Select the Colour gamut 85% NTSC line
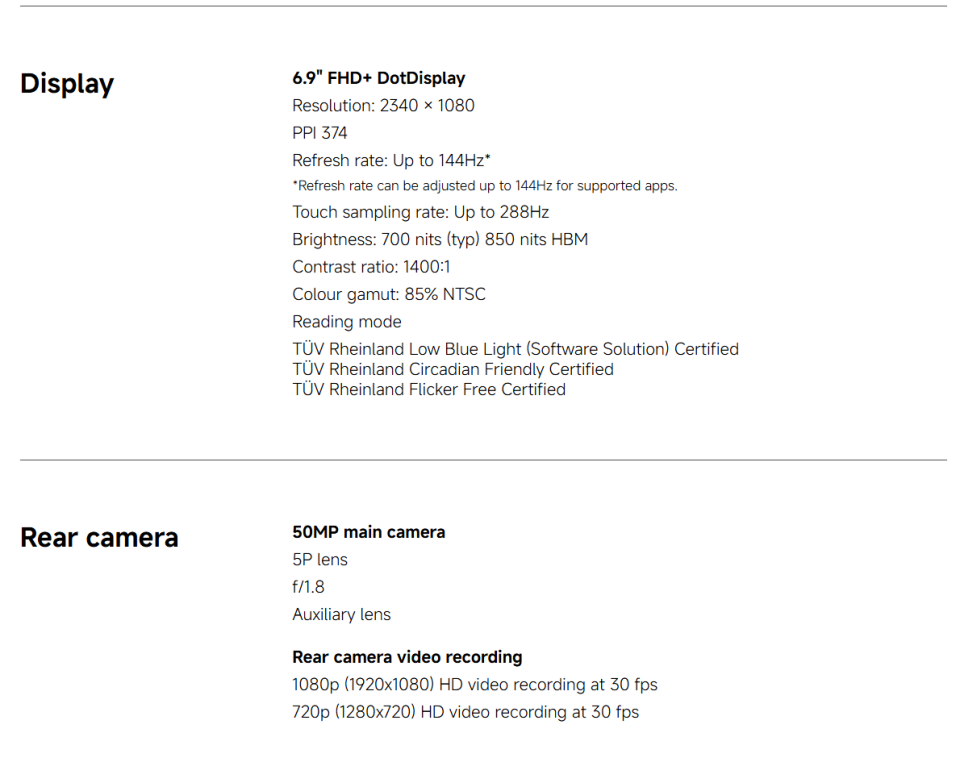This screenshot has width=960, height=762. coord(389,294)
